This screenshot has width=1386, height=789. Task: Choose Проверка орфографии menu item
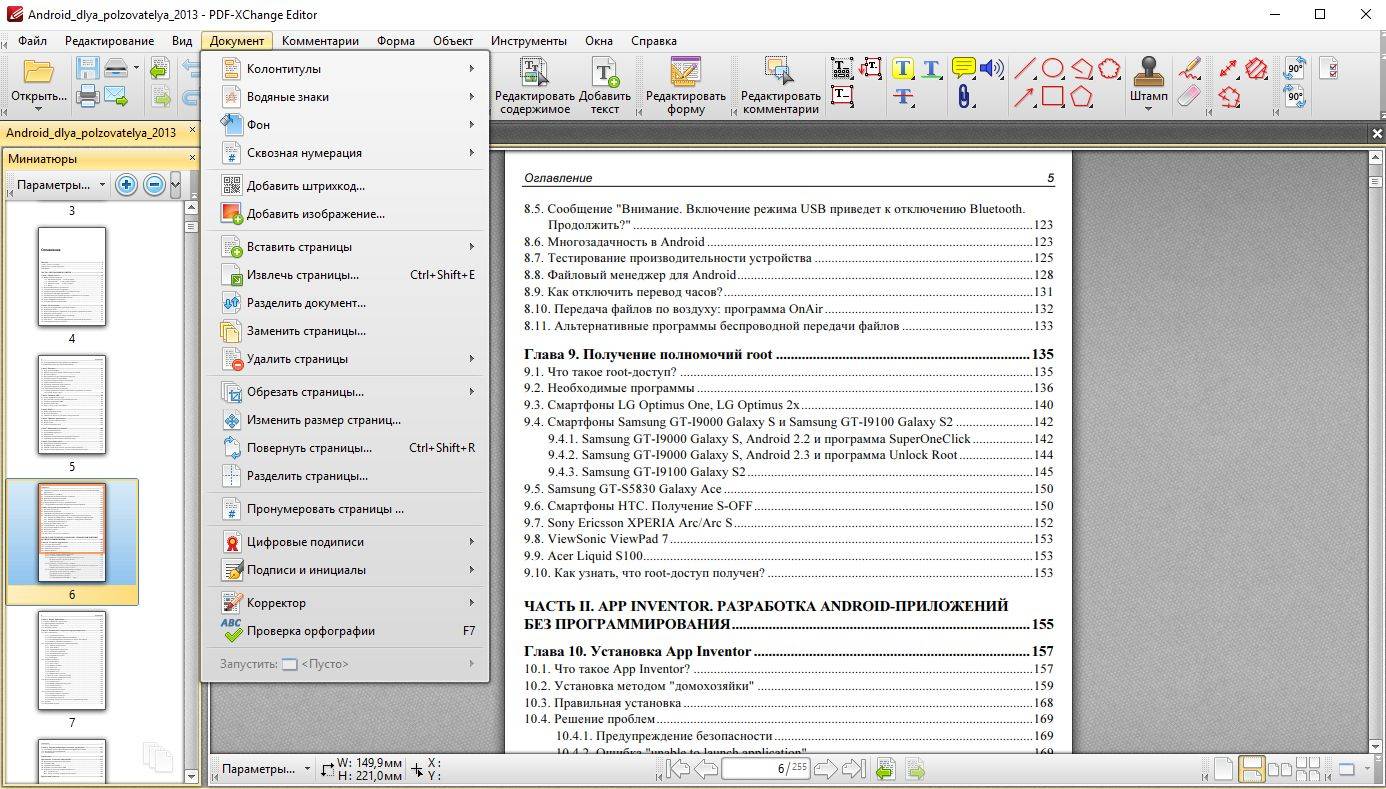point(346,631)
